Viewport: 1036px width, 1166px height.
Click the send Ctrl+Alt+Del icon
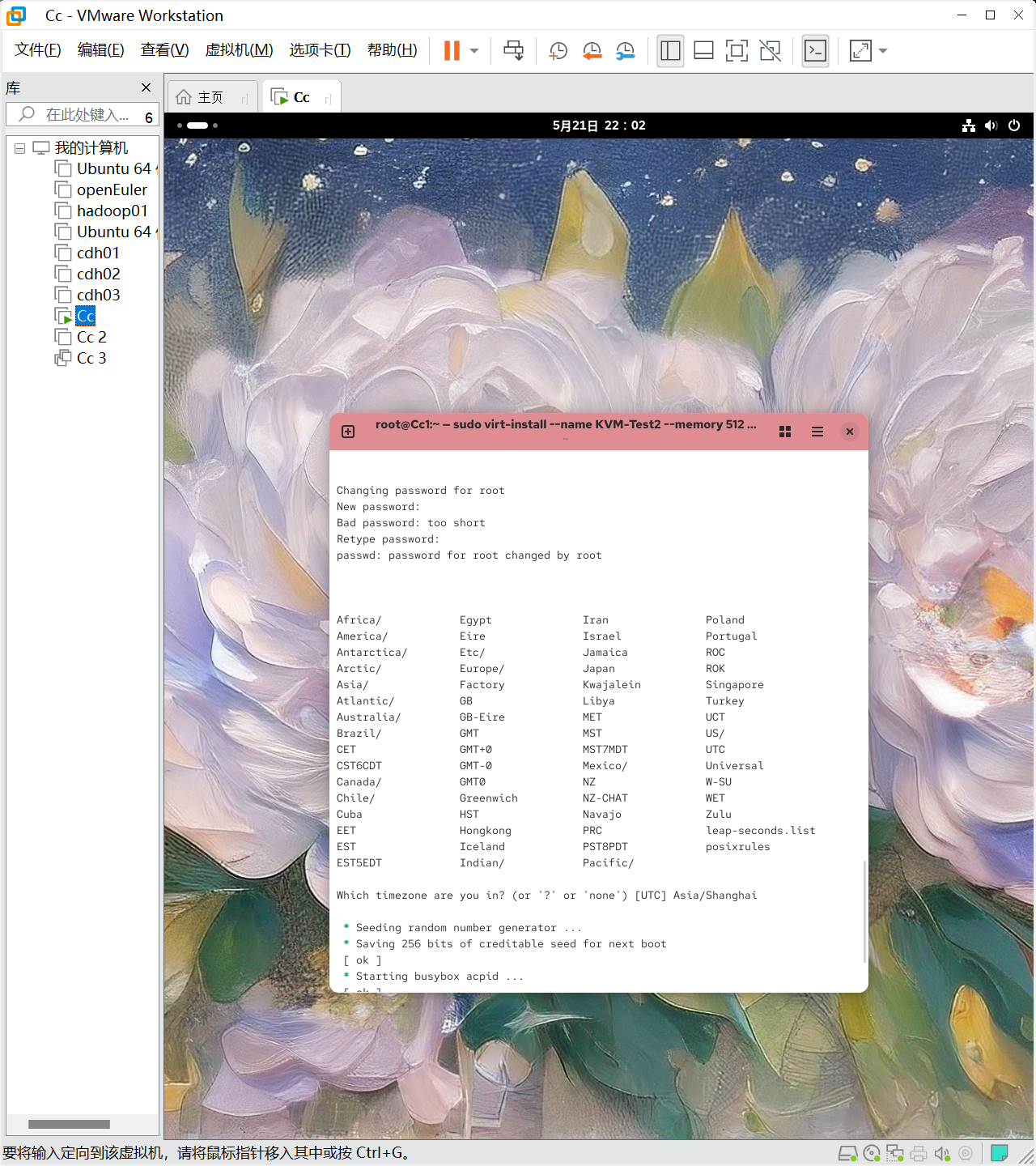click(x=513, y=50)
